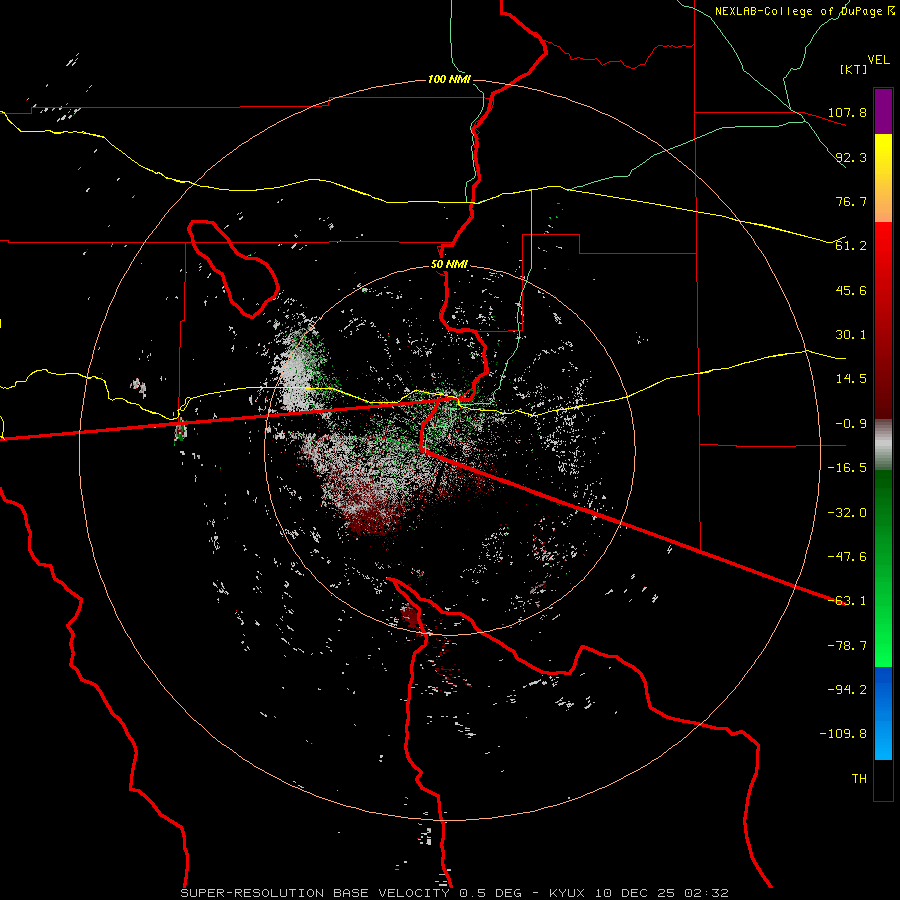This screenshot has height=900, width=900.
Task: Click the 76.7 velocity legend value
Action: [851, 201]
